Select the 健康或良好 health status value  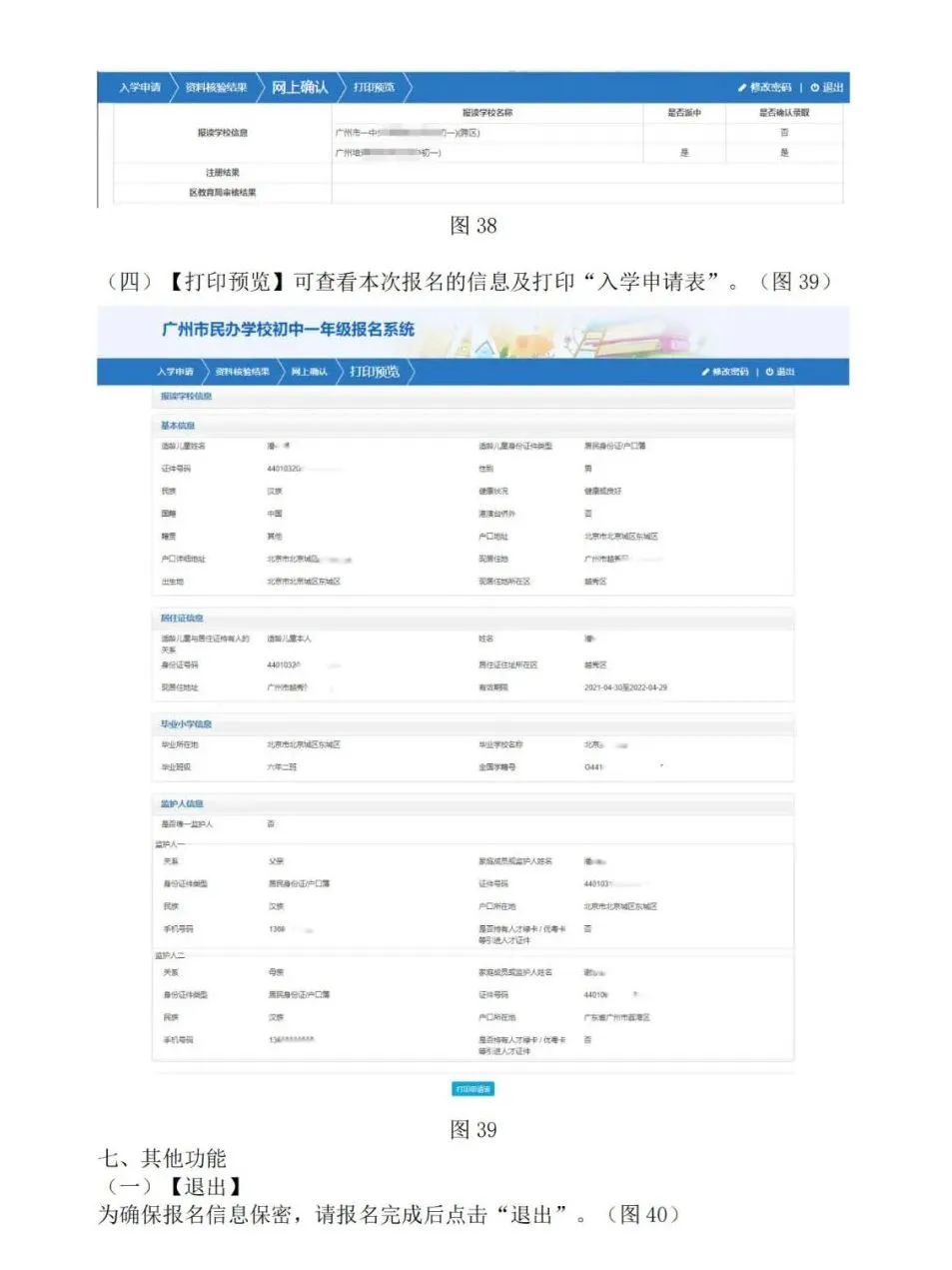point(603,492)
